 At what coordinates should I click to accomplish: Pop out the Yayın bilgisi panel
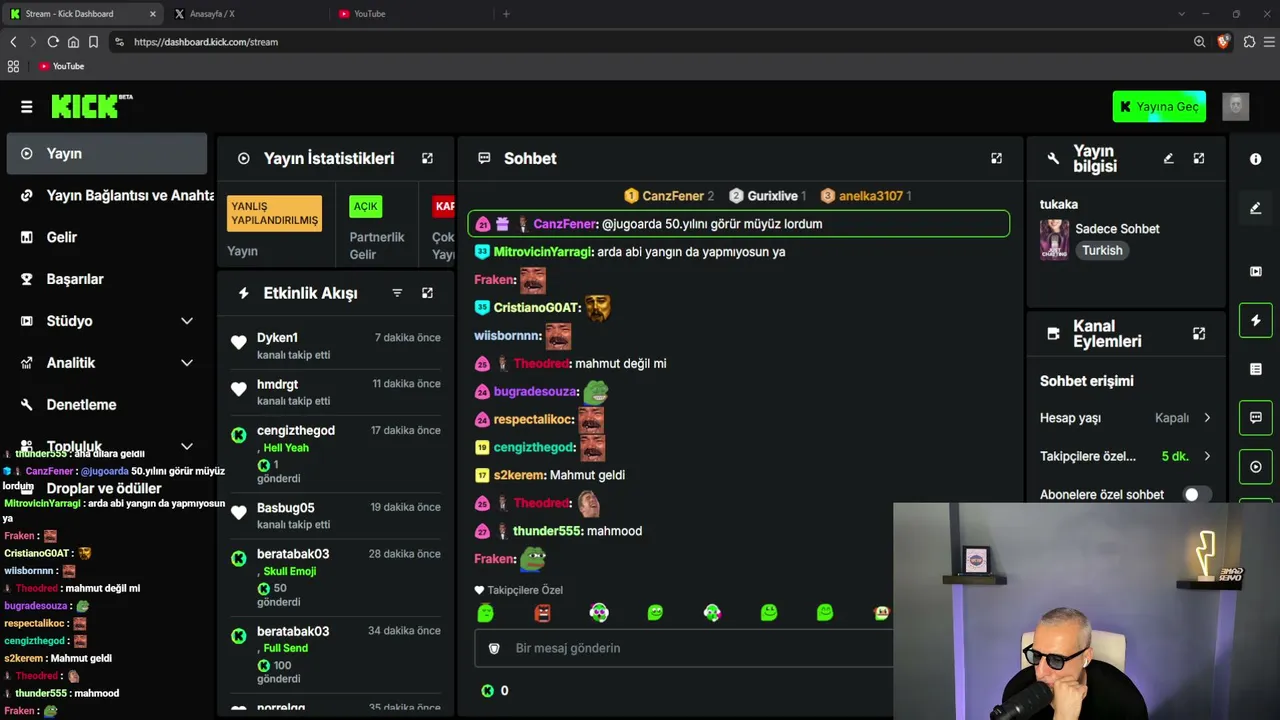point(1199,158)
